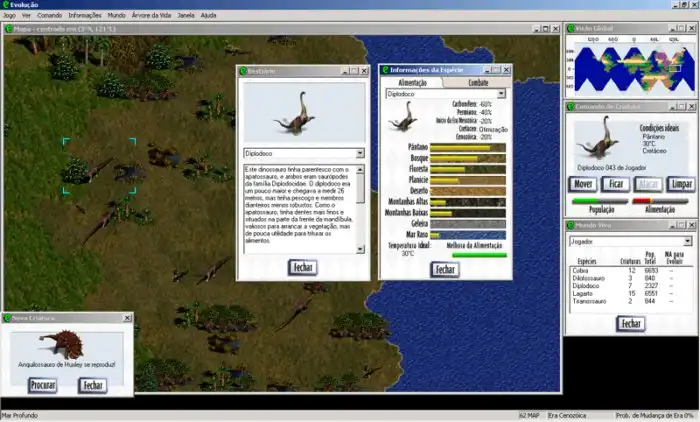Click the Diplodoco thumbnail in Informações da Espécie

point(403,117)
